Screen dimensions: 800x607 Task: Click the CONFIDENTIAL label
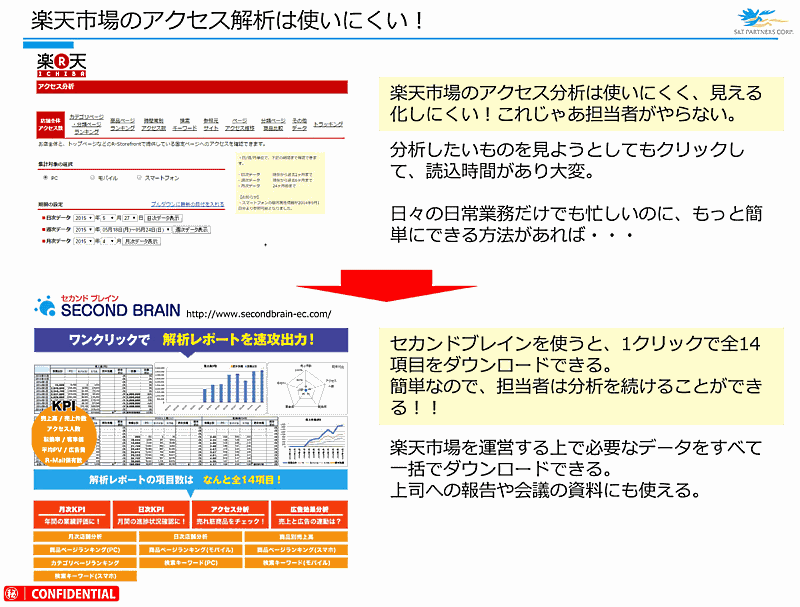point(73,594)
